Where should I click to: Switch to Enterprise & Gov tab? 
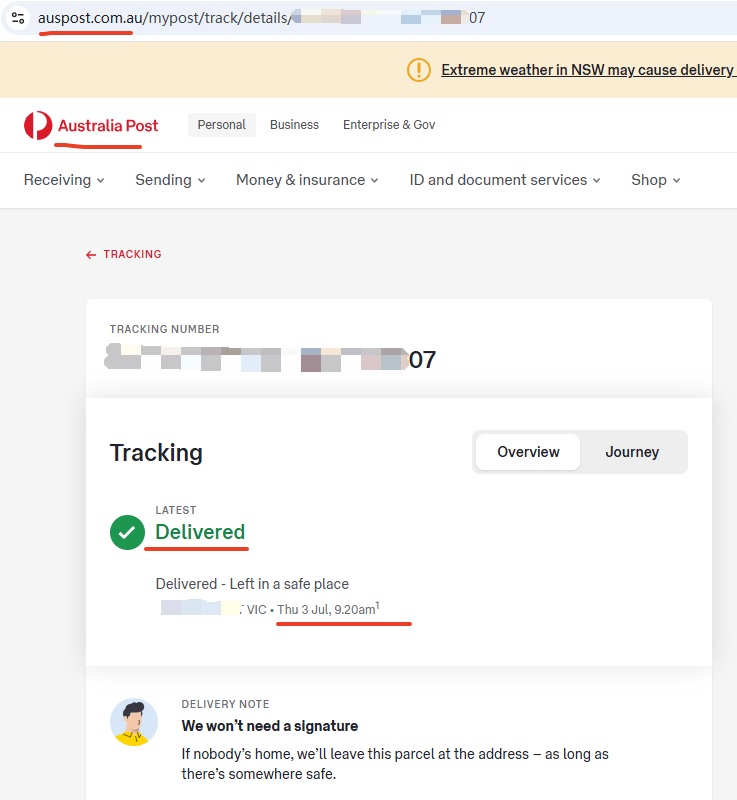point(389,125)
